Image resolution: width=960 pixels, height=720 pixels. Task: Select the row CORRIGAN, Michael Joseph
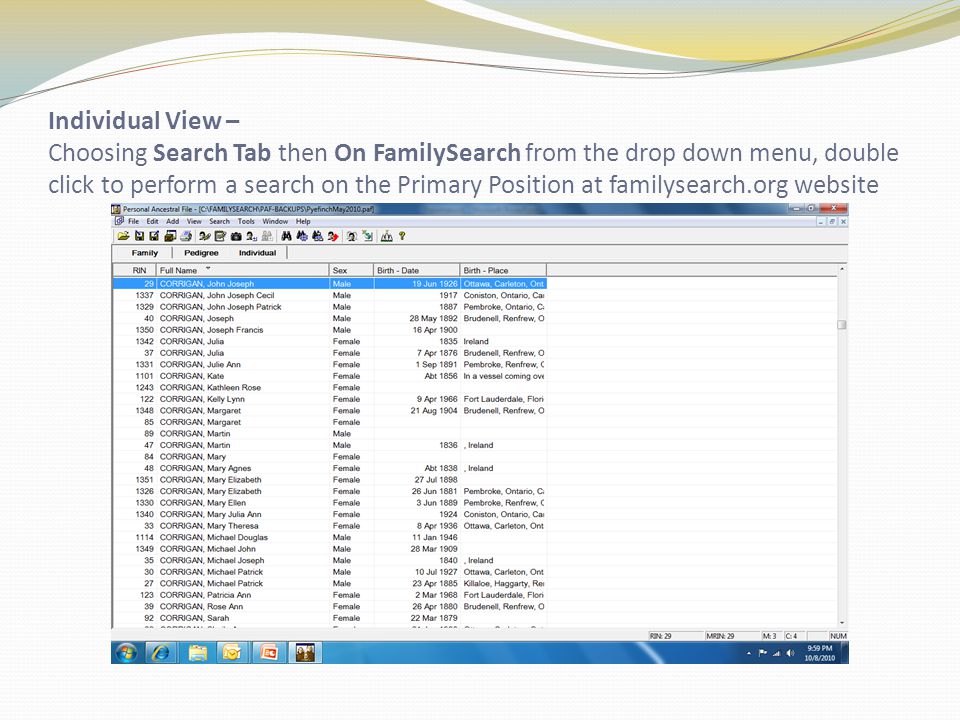pos(329,560)
